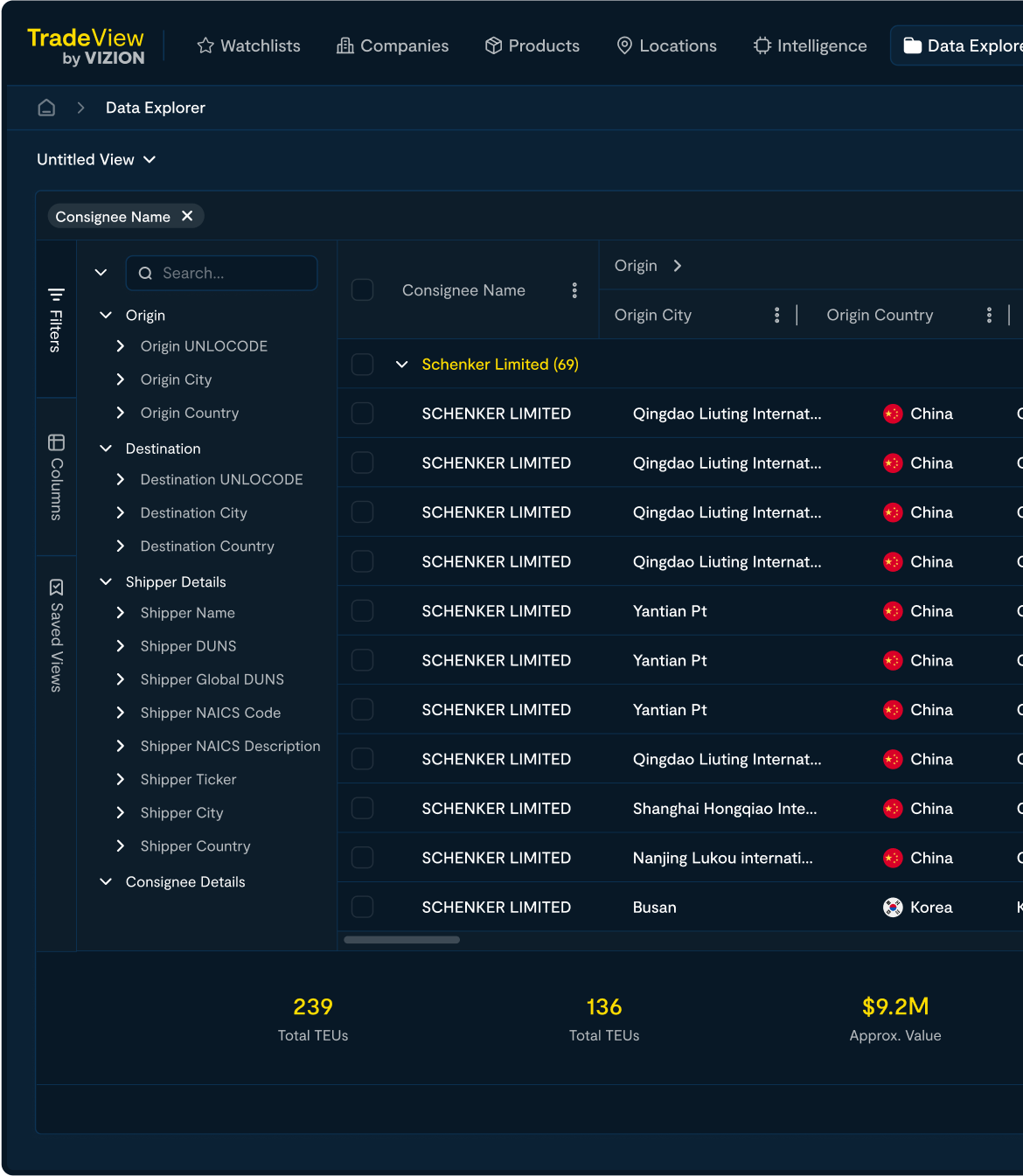Expand Origin UNLOCODE filter

point(121,346)
